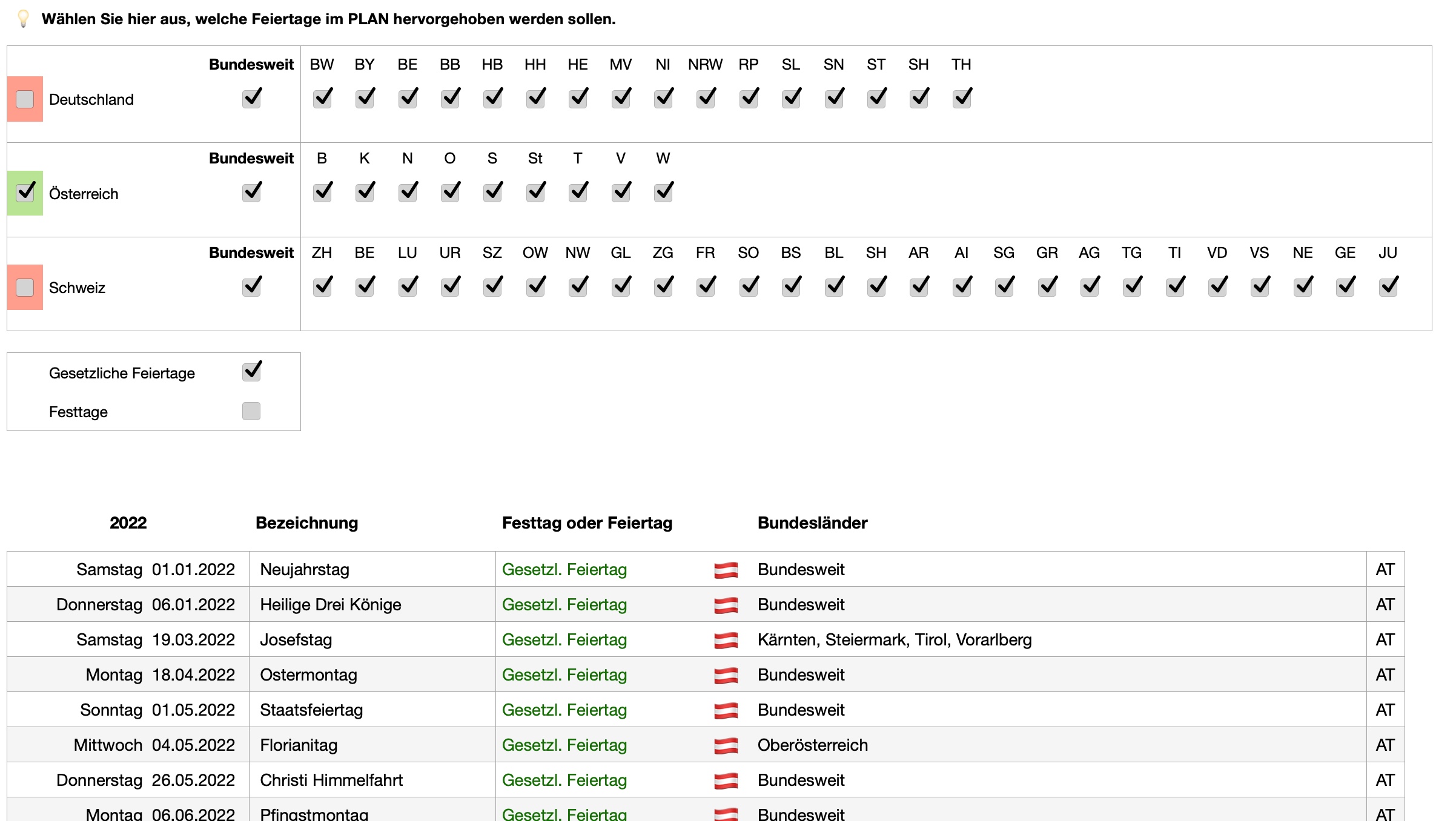Uncheck Gesetzliche Feiertage checkbox
This screenshot has height=821, width=1456.
coord(251,372)
